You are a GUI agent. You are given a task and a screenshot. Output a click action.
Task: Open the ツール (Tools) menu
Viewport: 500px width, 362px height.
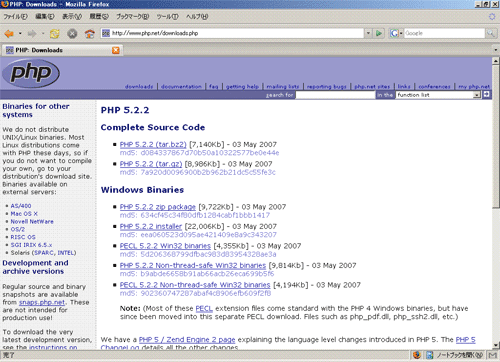[167, 16]
